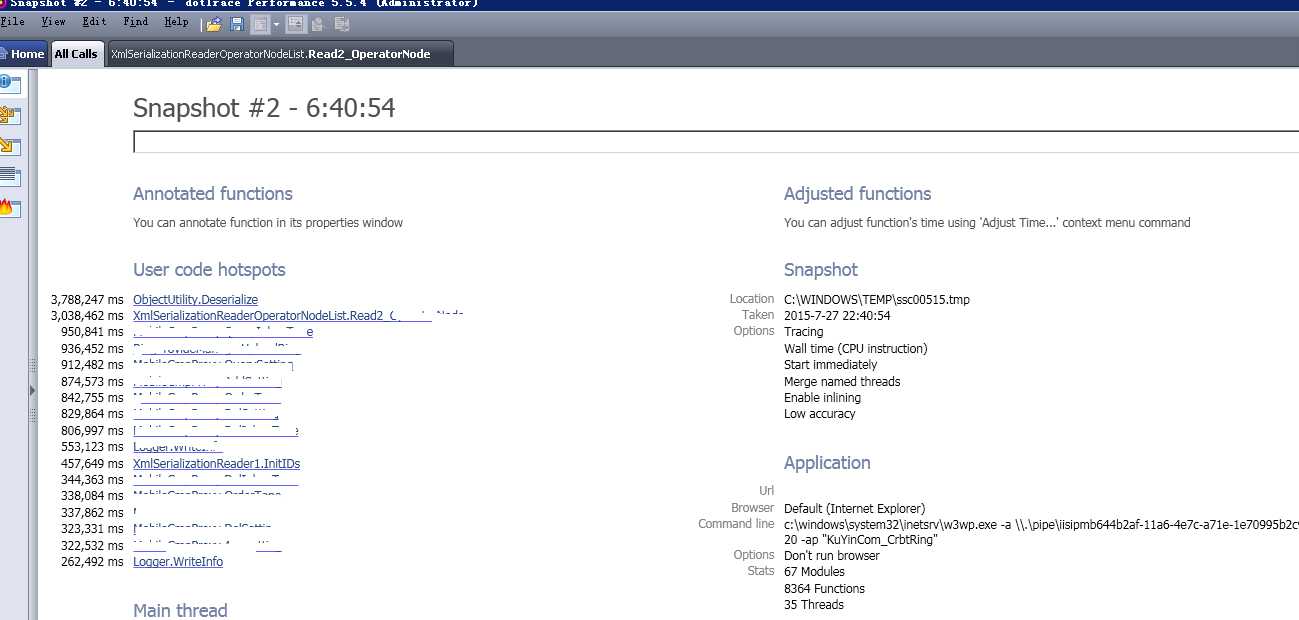Click the 35 Threads stat
The image size is (1299, 620).
click(x=814, y=605)
